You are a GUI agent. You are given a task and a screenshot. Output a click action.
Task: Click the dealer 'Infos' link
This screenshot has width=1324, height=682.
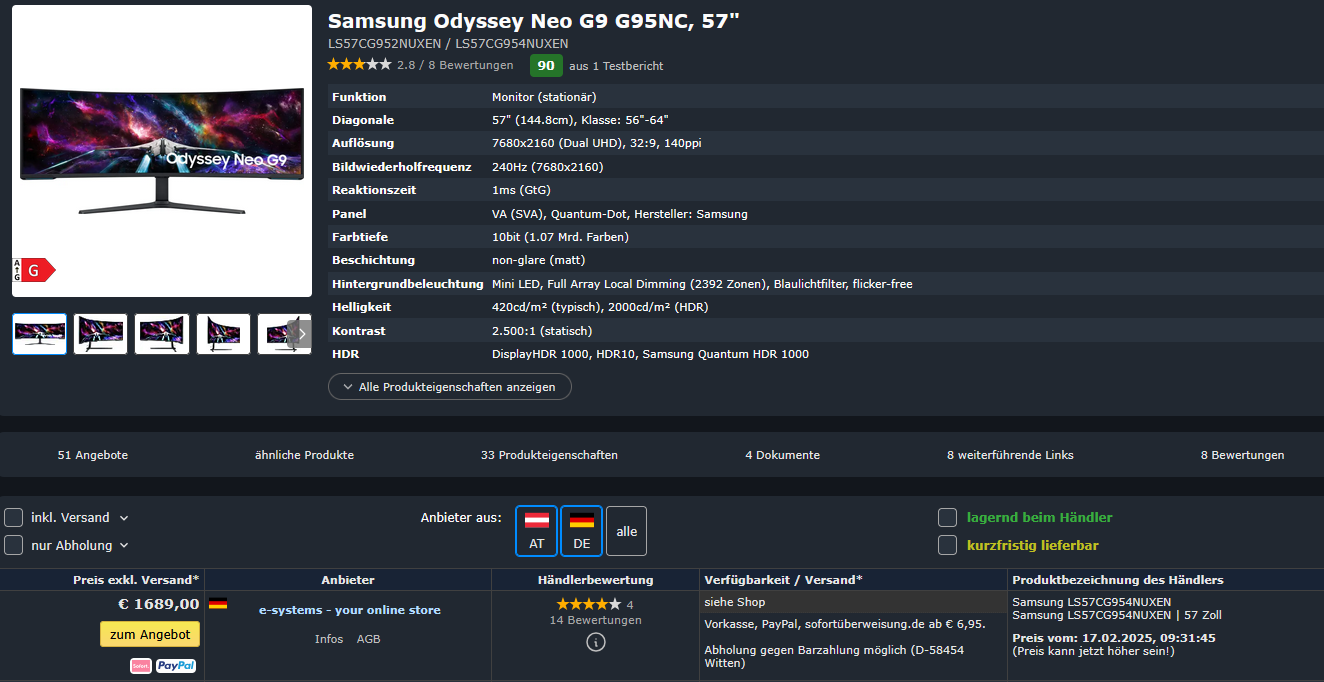click(x=329, y=639)
